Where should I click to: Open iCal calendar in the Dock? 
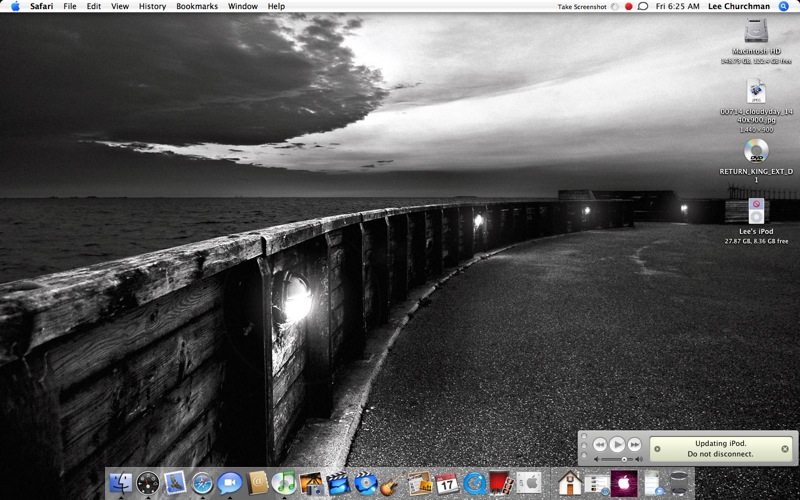446,483
